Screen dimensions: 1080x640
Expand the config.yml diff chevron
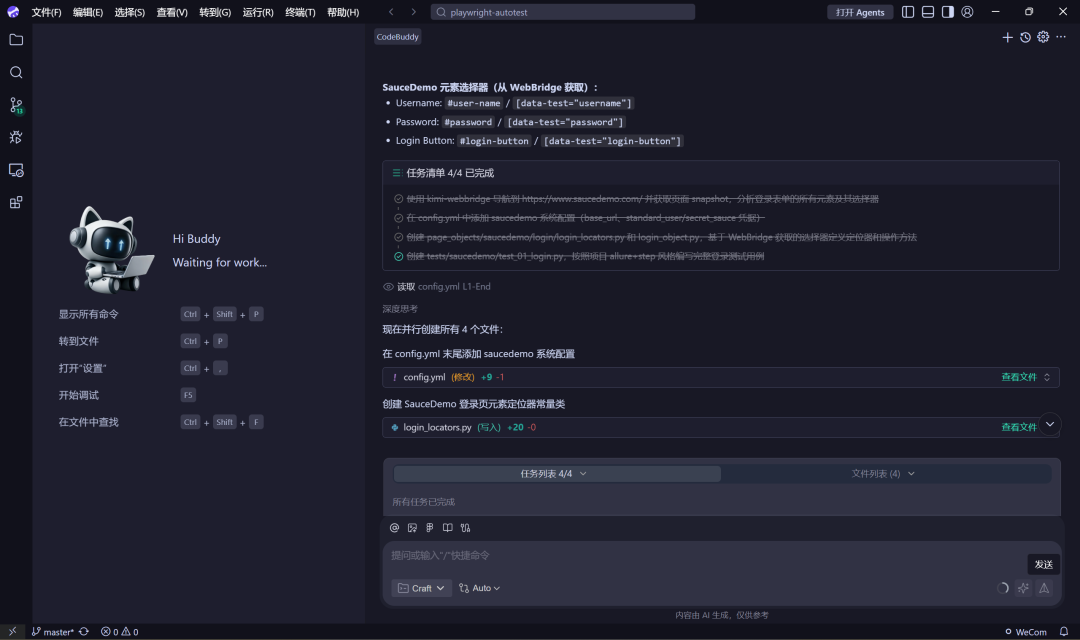[1047, 378]
